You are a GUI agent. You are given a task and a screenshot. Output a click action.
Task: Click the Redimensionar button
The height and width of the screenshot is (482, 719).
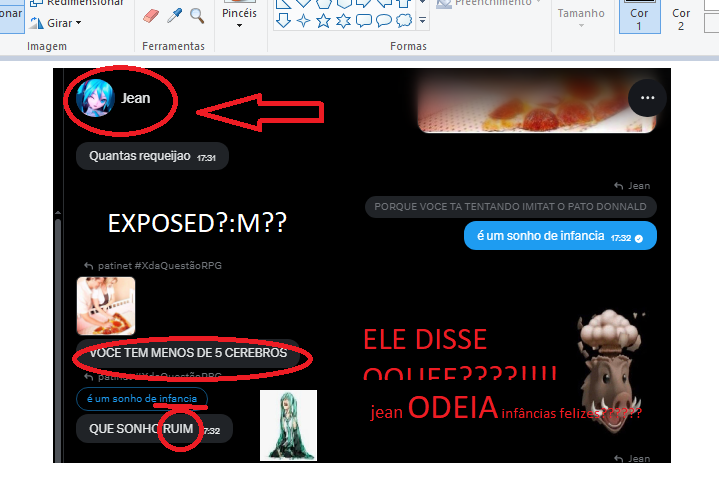click(76, 4)
